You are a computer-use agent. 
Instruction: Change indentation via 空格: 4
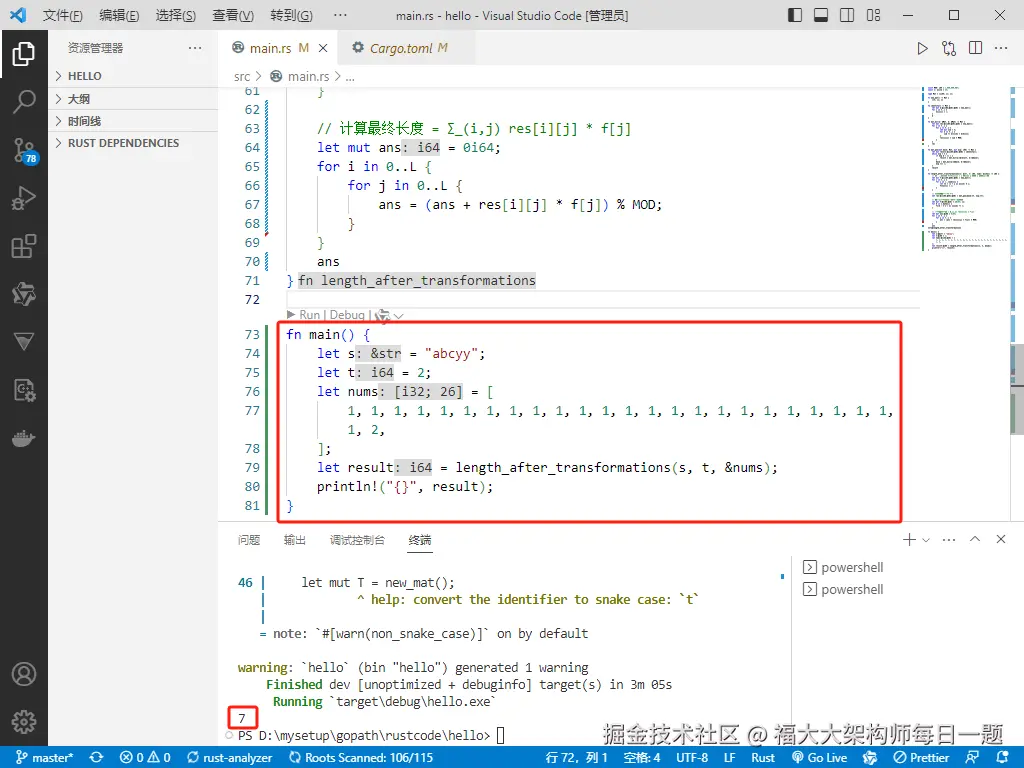click(641, 758)
